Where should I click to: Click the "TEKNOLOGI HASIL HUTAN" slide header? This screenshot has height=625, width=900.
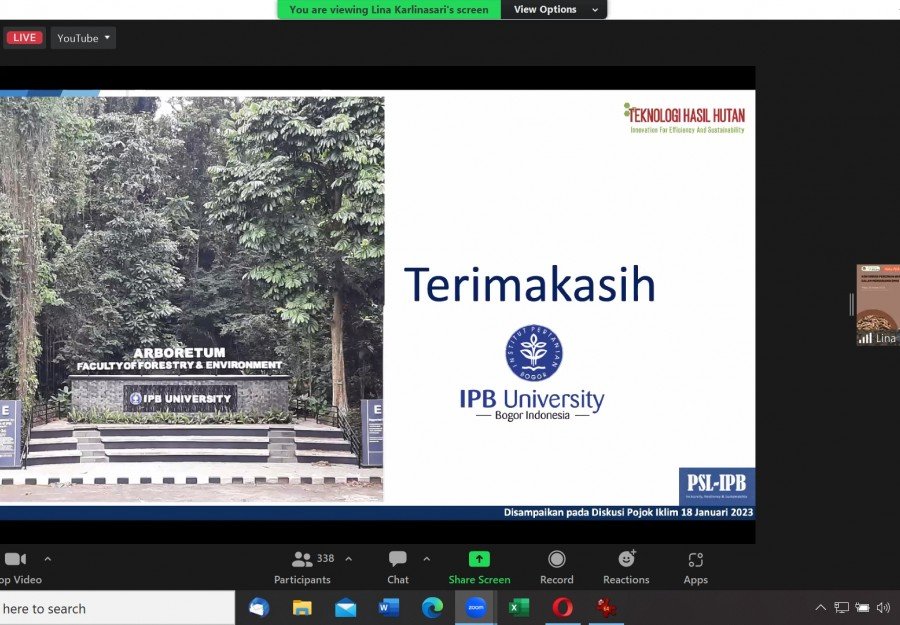pos(687,115)
